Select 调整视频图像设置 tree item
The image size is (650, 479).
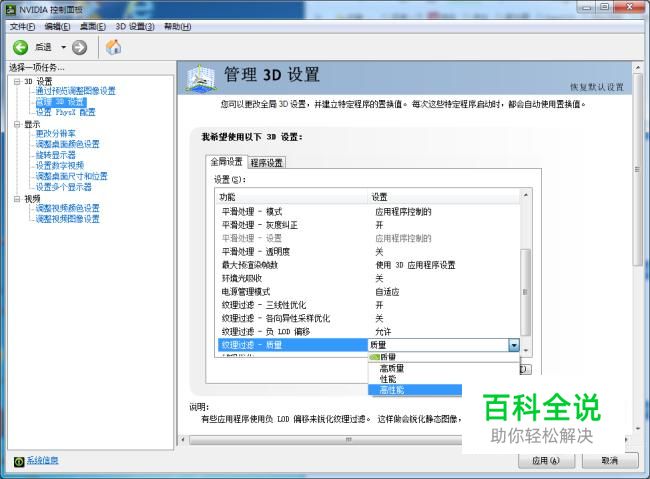(x=68, y=219)
